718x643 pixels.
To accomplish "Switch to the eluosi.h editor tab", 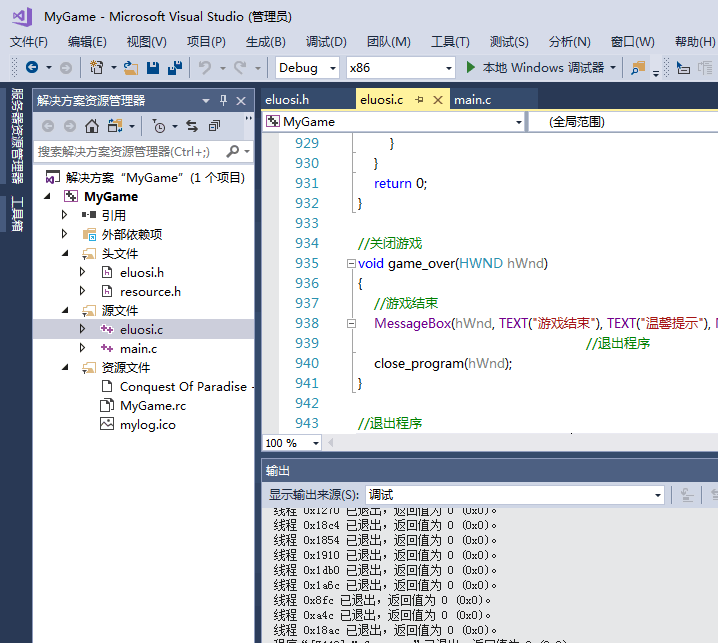I will click(287, 100).
